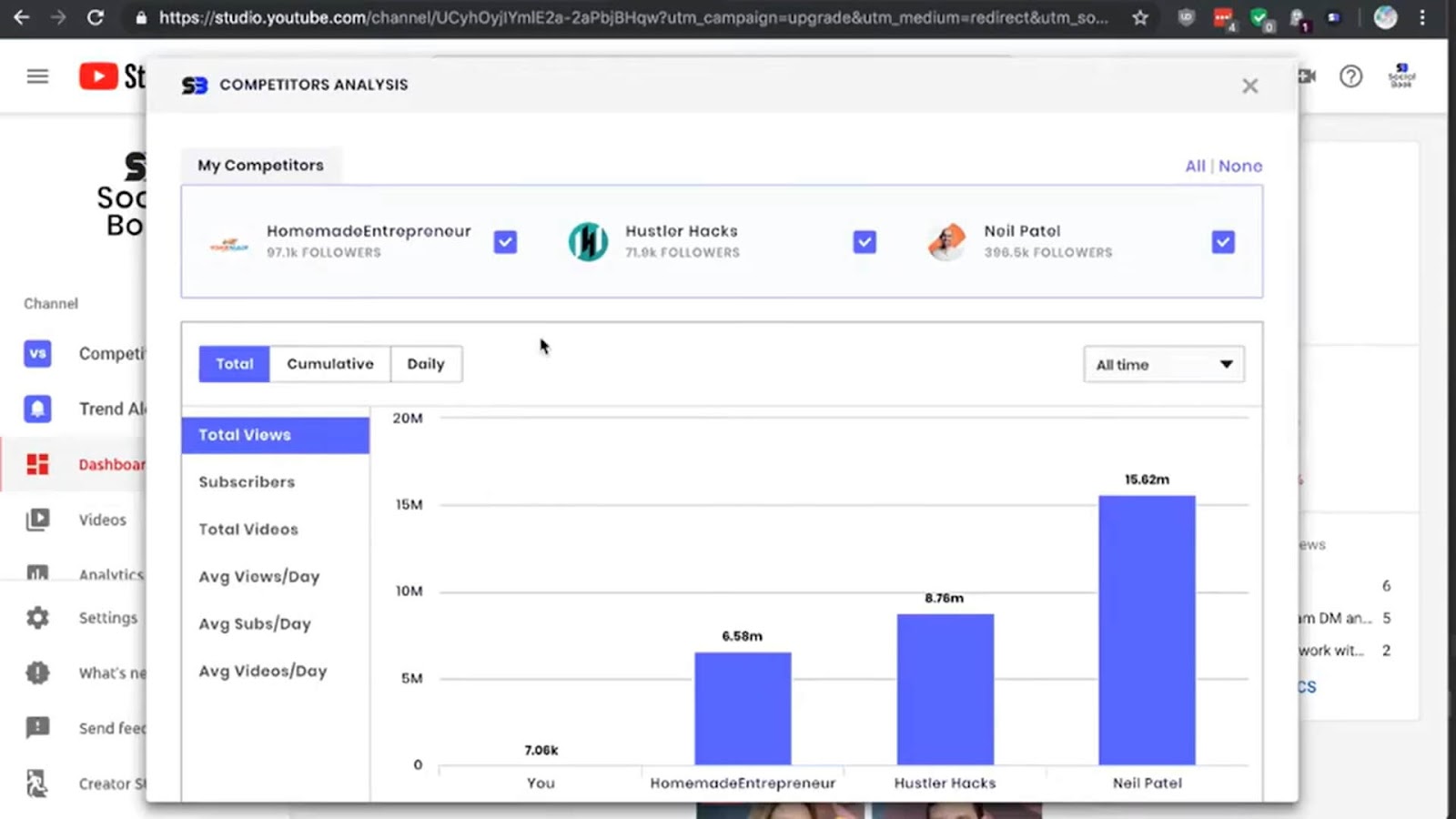Image resolution: width=1456 pixels, height=819 pixels.
Task: Open the Chrome three-dot menu
Action: [1422, 17]
